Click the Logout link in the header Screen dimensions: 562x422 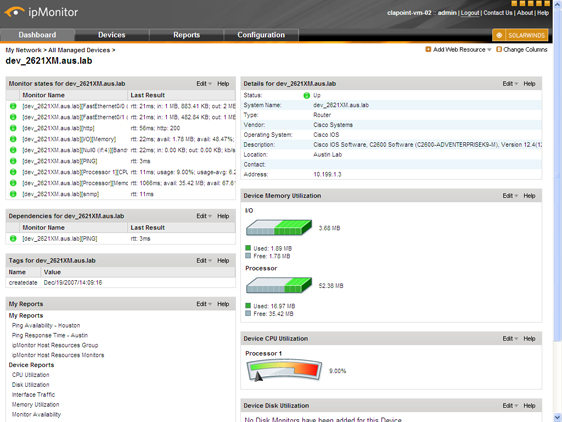(x=470, y=13)
